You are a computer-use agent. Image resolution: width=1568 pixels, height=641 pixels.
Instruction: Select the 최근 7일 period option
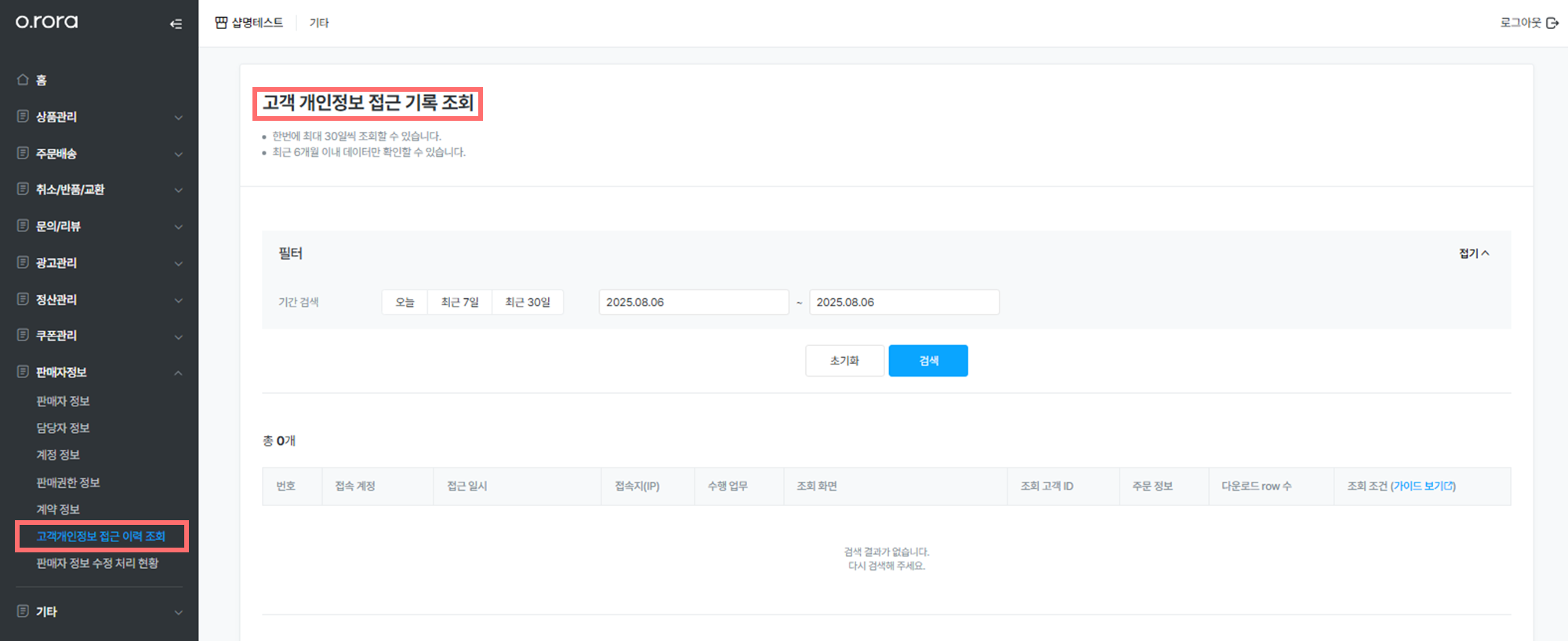[x=459, y=302]
